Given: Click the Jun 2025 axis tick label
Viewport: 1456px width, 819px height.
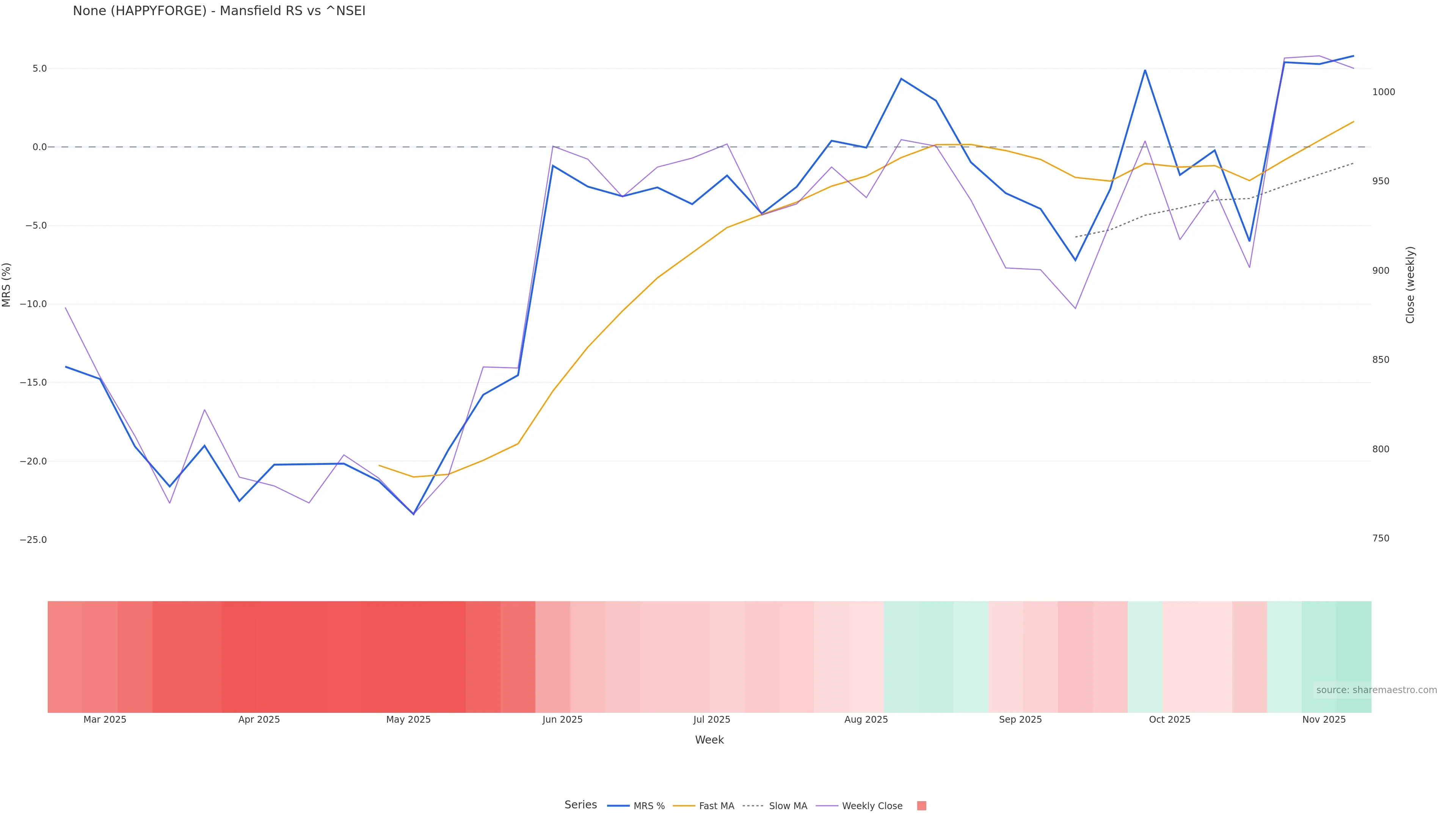Looking at the screenshot, I should pyautogui.click(x=562, y=720).
